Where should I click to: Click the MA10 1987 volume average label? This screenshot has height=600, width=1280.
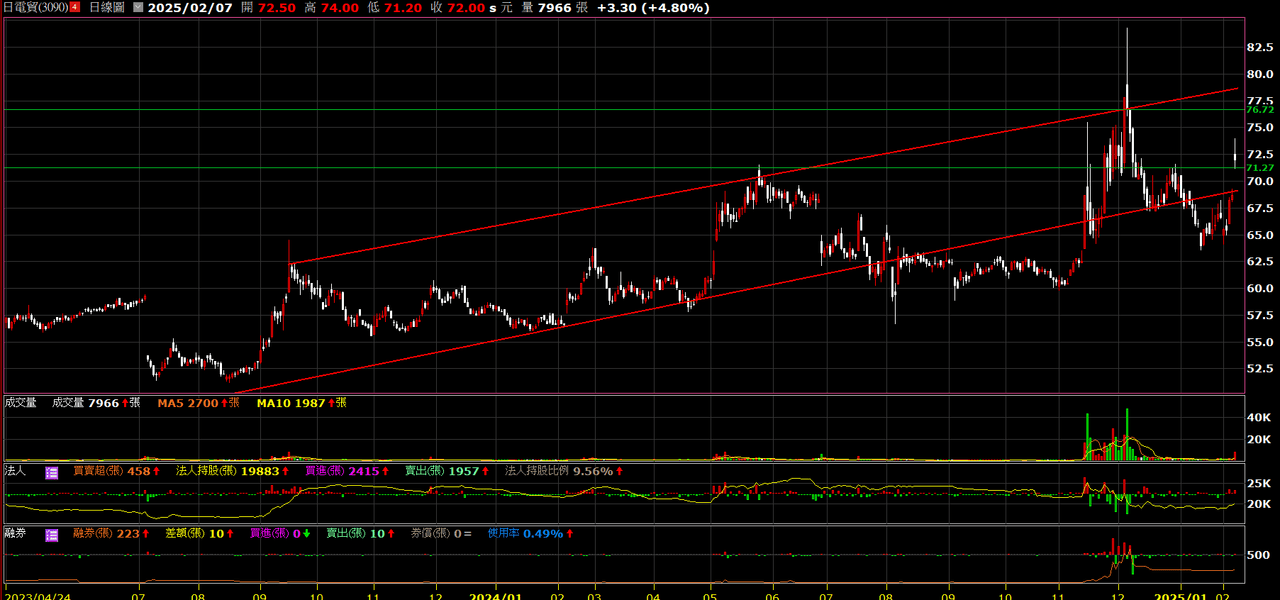tap(301, 403)
